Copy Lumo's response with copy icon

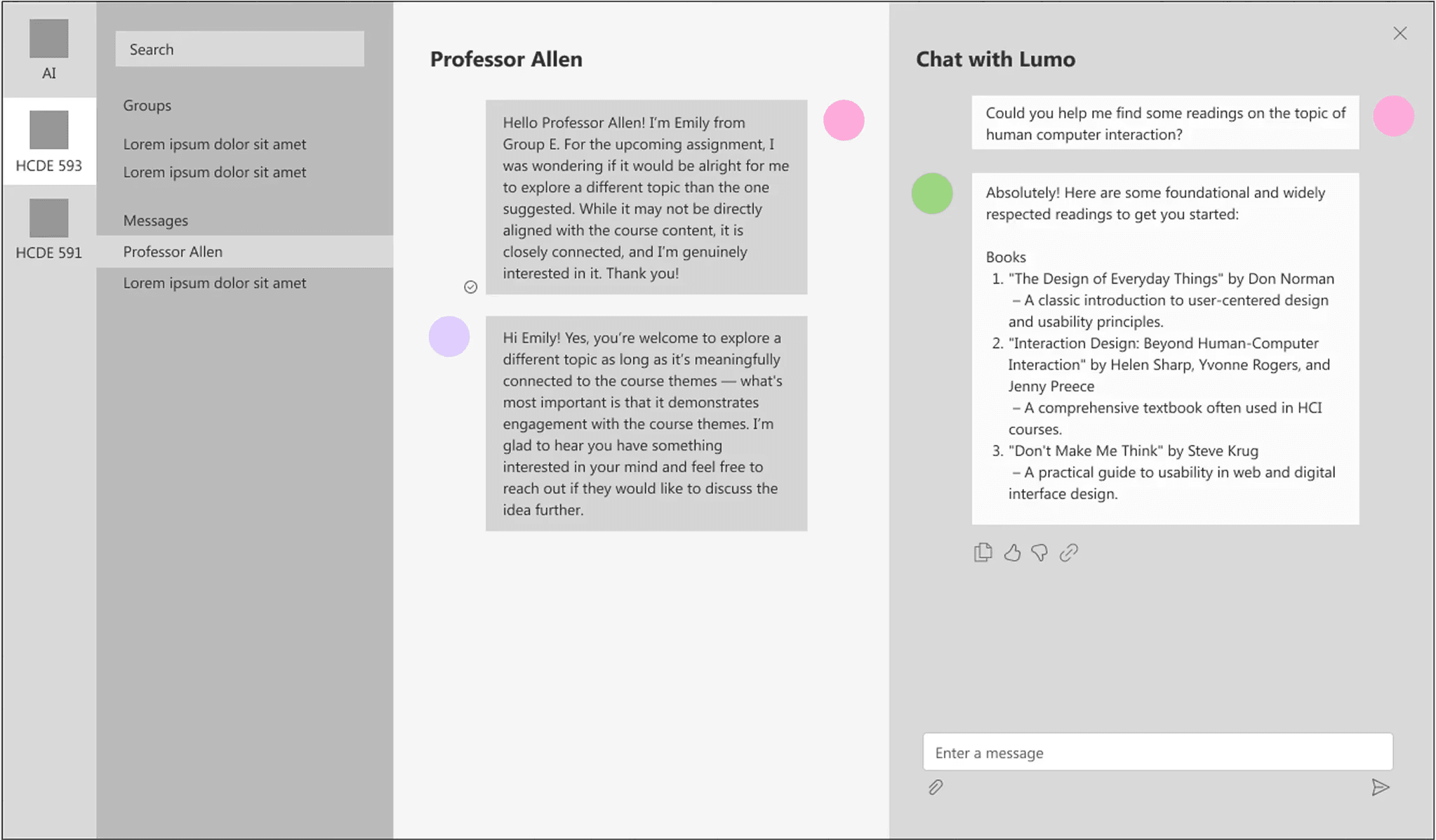983,553
